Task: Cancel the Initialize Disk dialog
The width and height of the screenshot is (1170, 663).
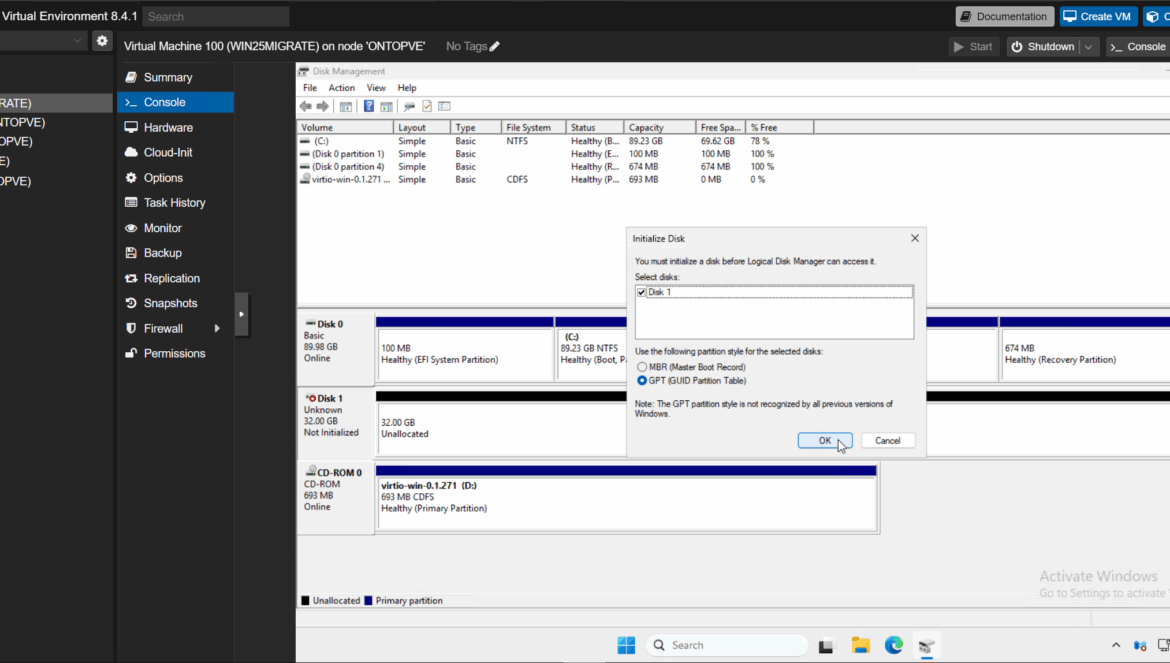Action: 888,441
